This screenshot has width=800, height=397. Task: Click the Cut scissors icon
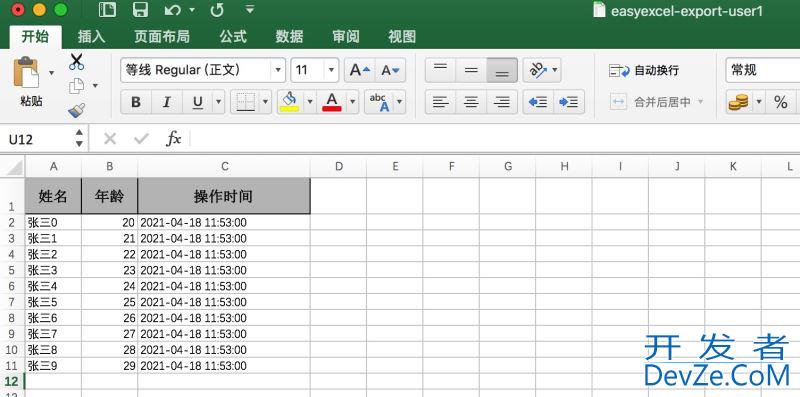77,62
